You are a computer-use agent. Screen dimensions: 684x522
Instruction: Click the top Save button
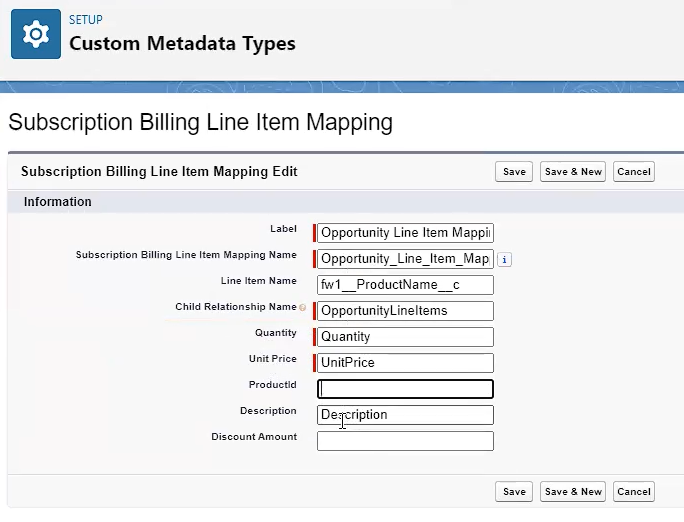click(514, 171)
